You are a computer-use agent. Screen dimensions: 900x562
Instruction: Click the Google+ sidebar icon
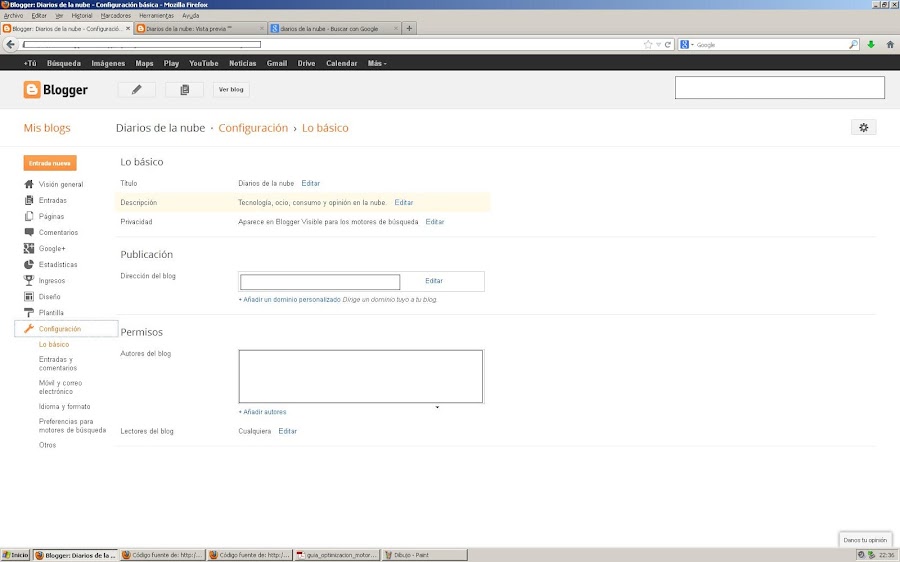(x=29, y=248)
